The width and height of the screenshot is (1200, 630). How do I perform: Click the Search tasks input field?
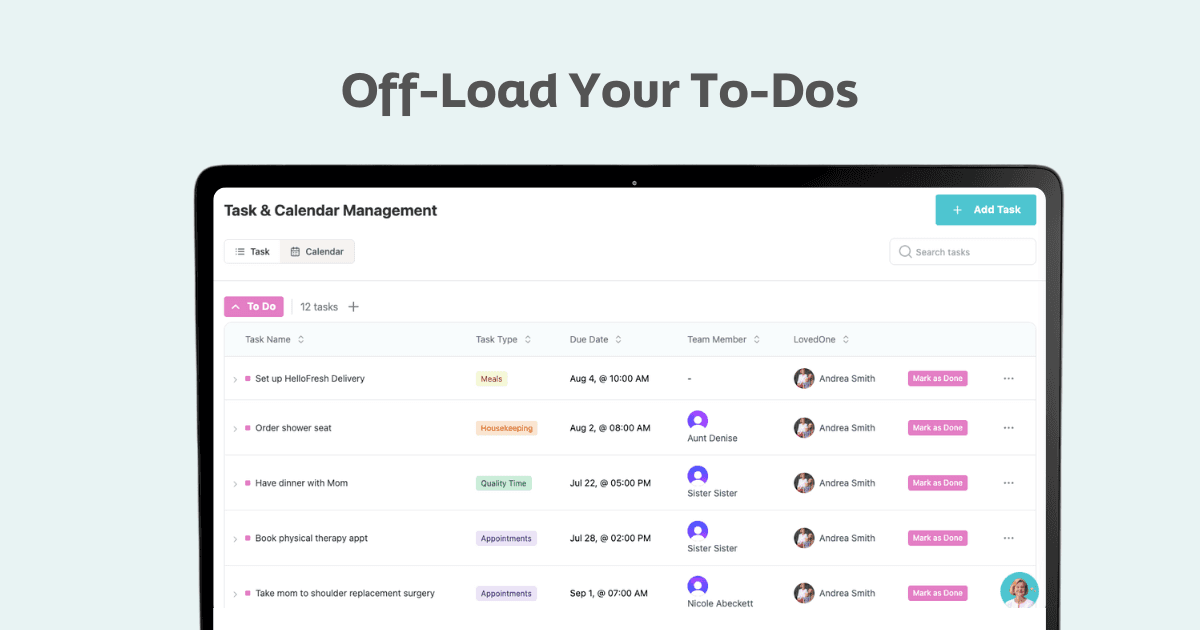click(960, 251)
